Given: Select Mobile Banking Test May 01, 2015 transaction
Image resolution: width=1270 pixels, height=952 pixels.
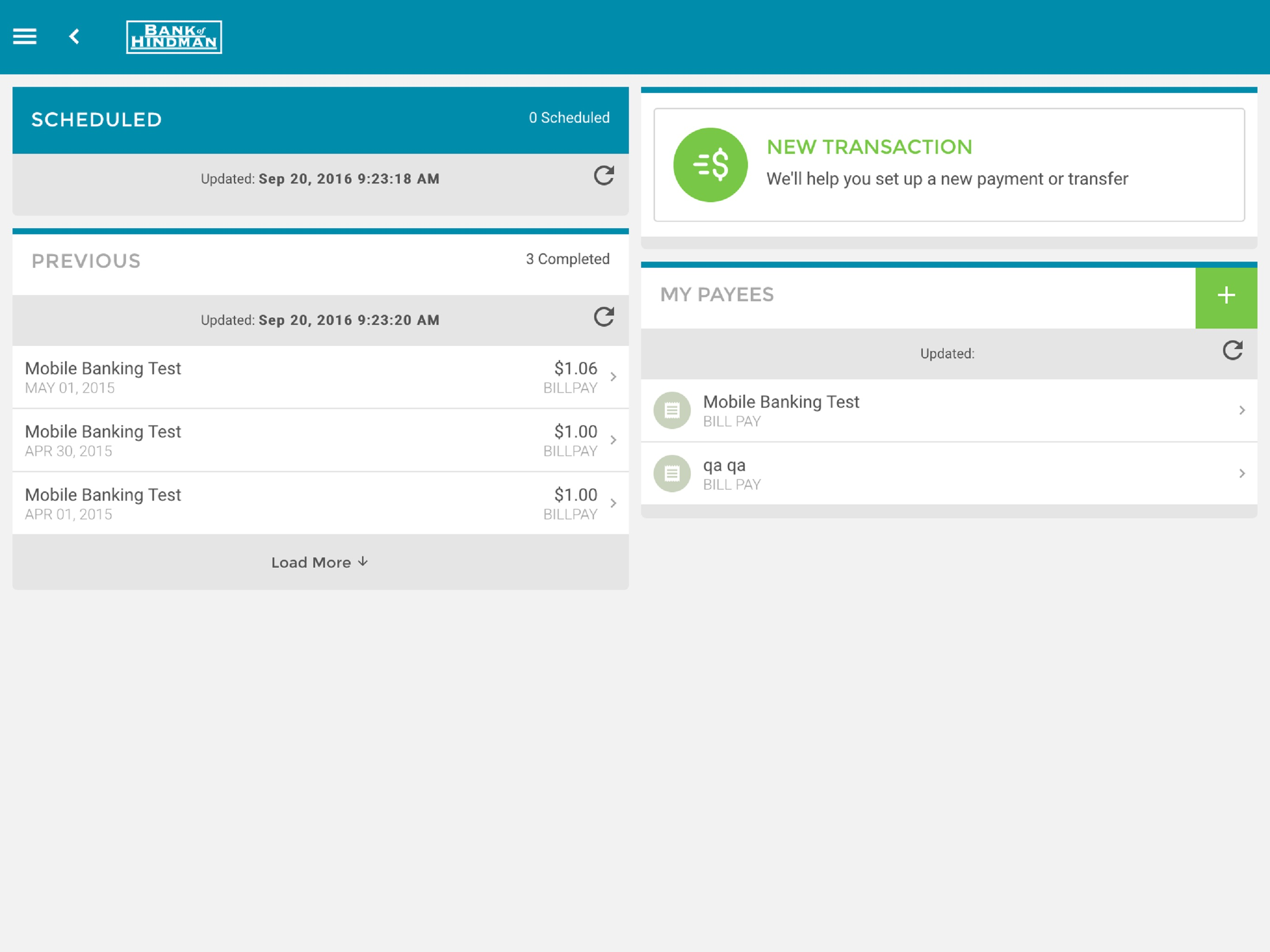Looking at the screenshot, I should click(320, 377).
